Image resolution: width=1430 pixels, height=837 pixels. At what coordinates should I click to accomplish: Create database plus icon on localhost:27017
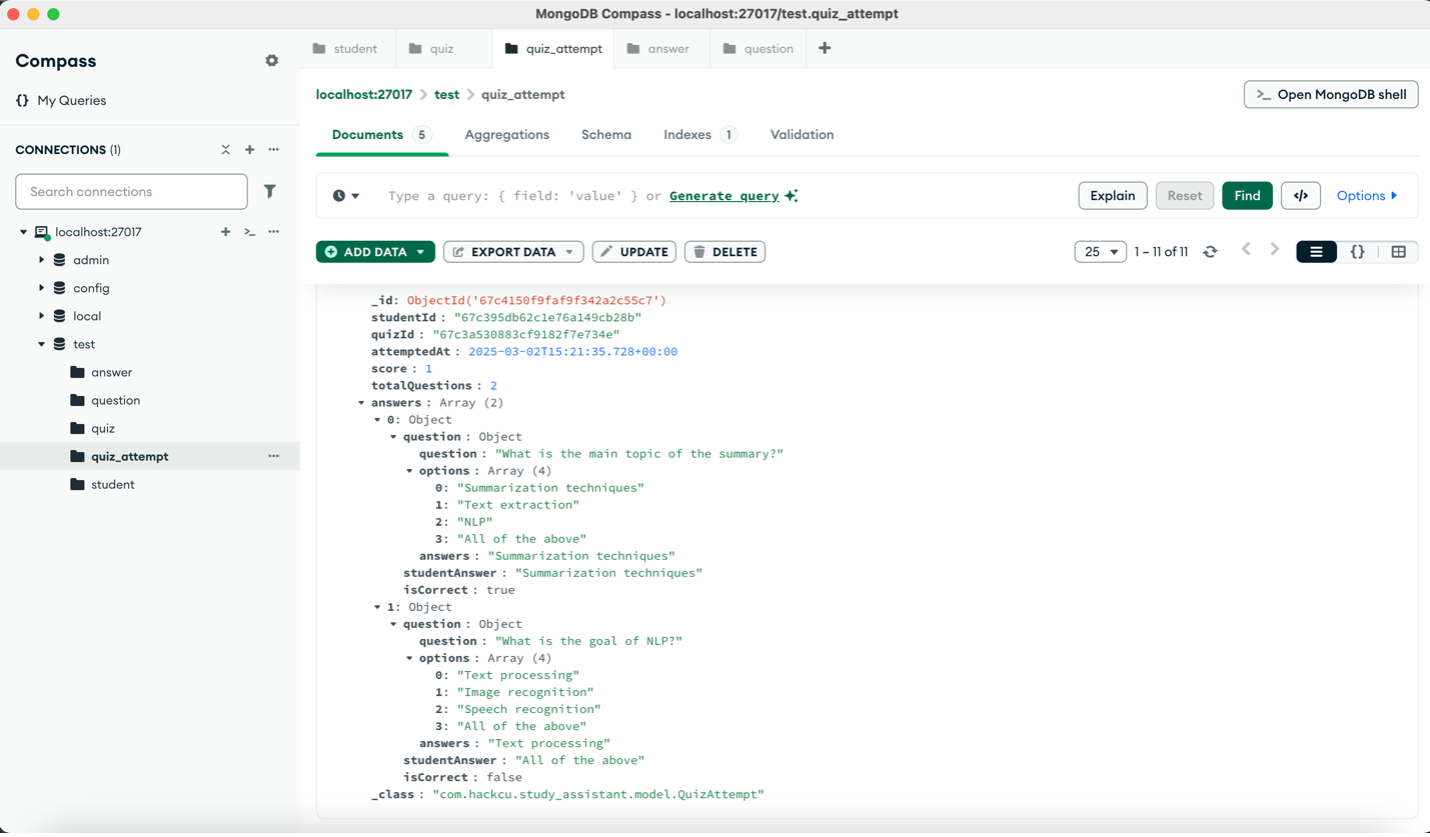coord(226,232)
